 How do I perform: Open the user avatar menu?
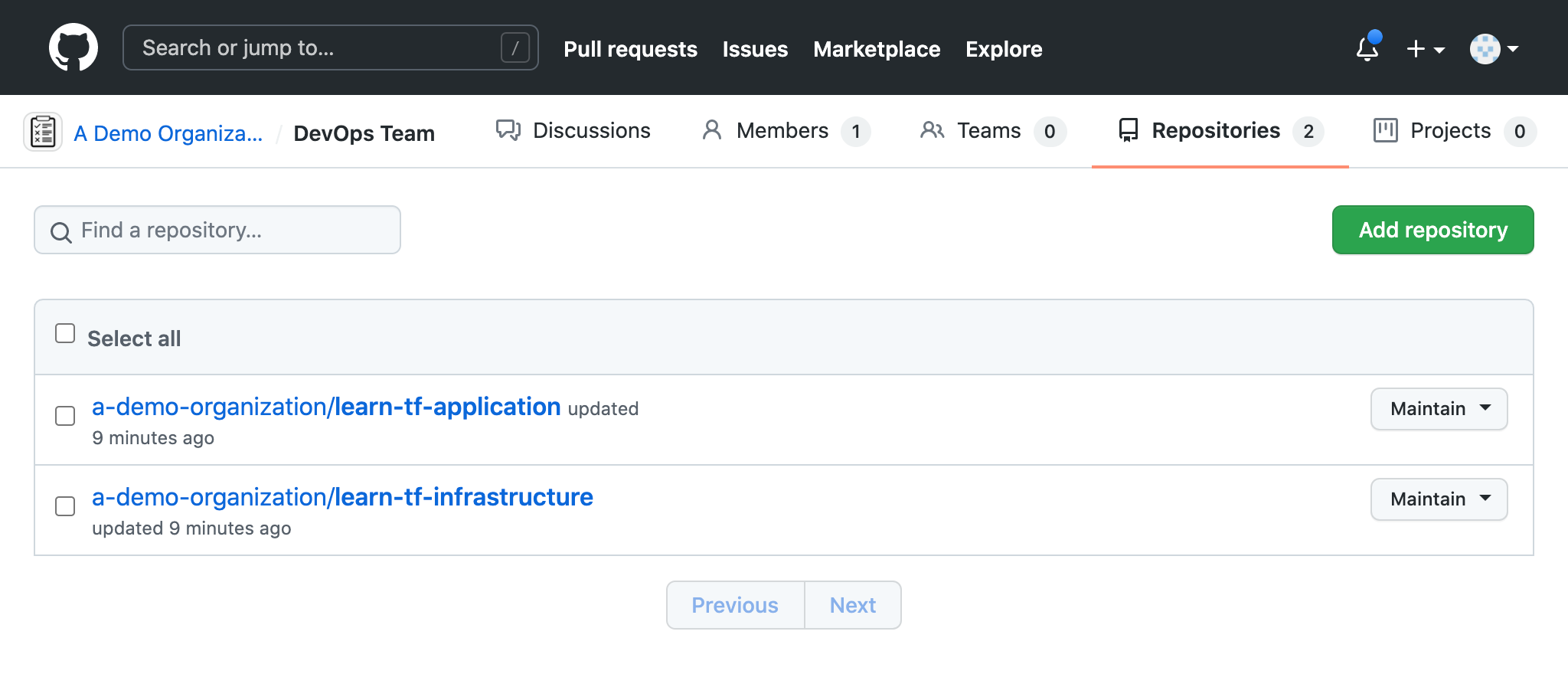tap(1494, 49)
